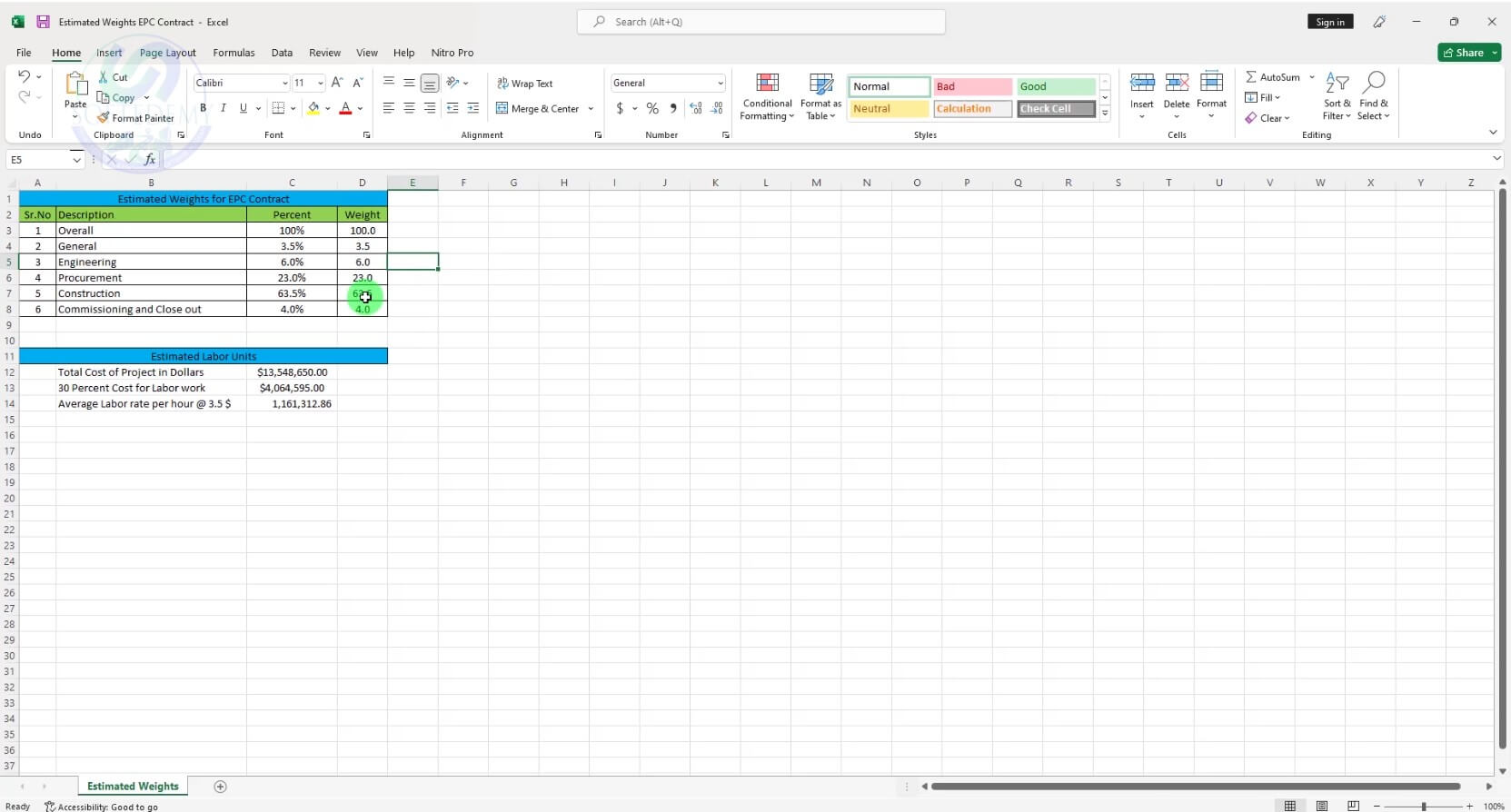
Task: Expand Merge & Center dropdown arrow
Action: click(x=591, y=109)
